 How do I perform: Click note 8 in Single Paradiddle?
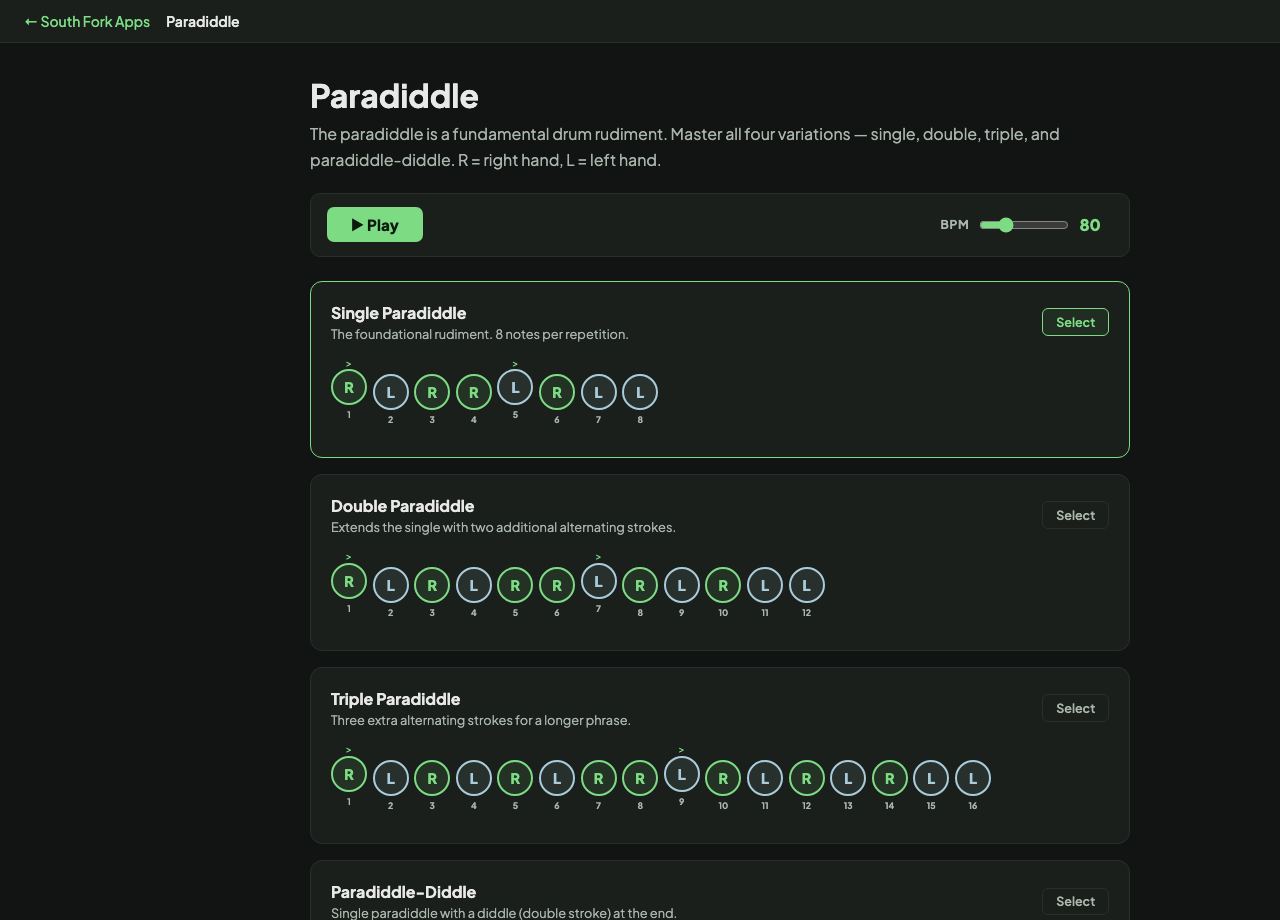640,392
